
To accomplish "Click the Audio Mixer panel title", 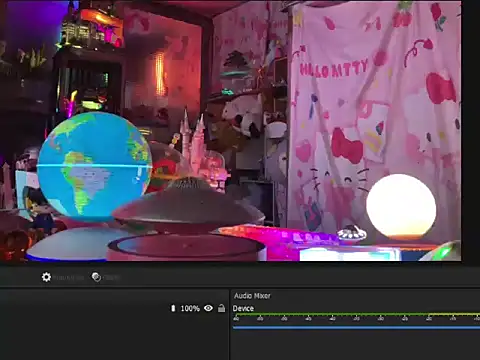I will click(252, 296).
